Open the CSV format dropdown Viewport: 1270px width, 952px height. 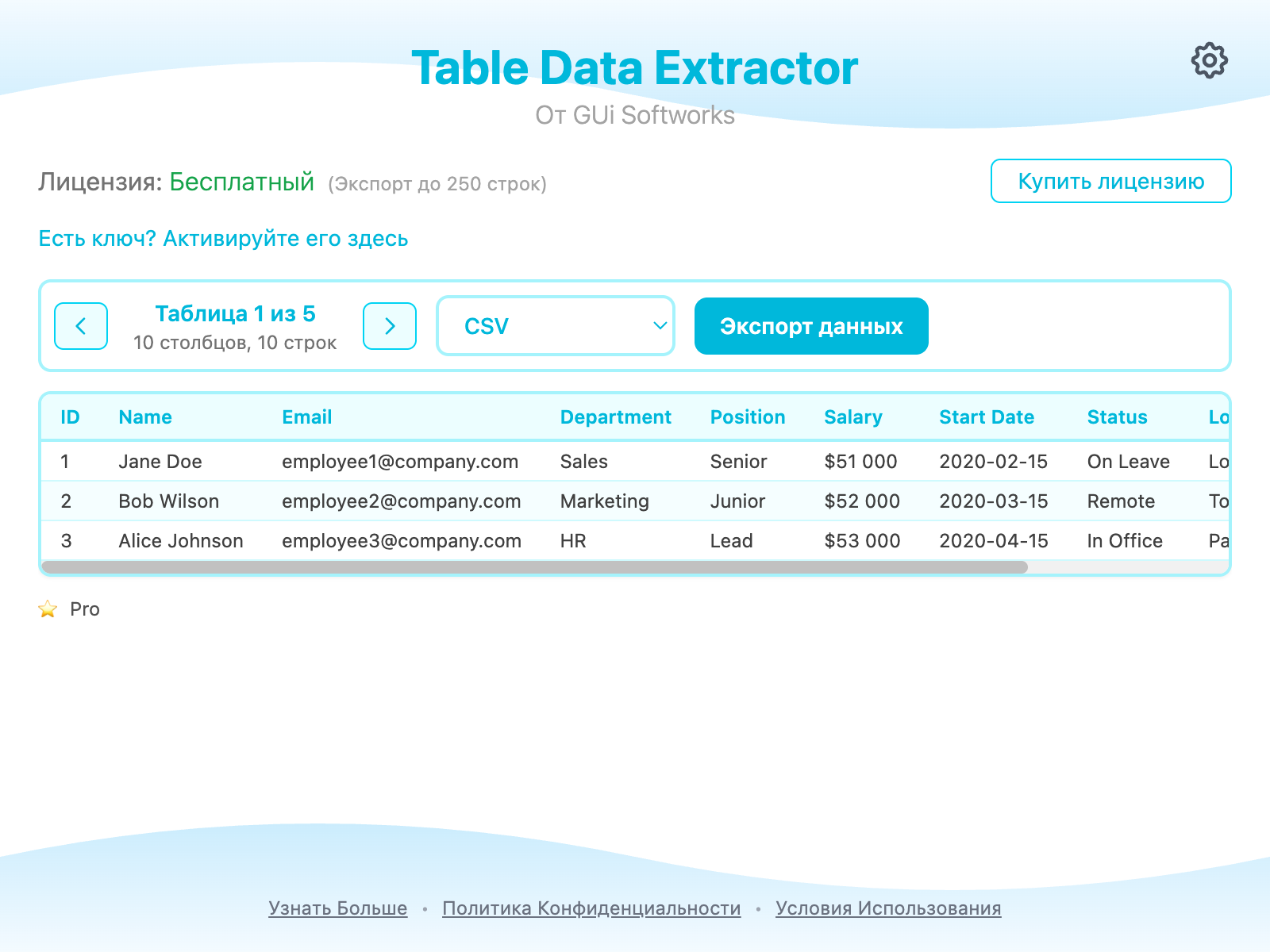556,326
